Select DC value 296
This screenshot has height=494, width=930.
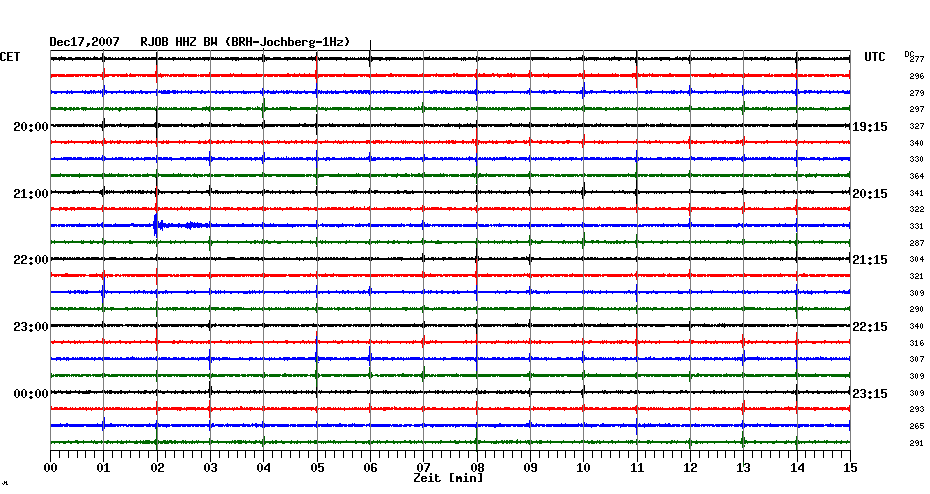pyautogui.click(x=917, y=77)
